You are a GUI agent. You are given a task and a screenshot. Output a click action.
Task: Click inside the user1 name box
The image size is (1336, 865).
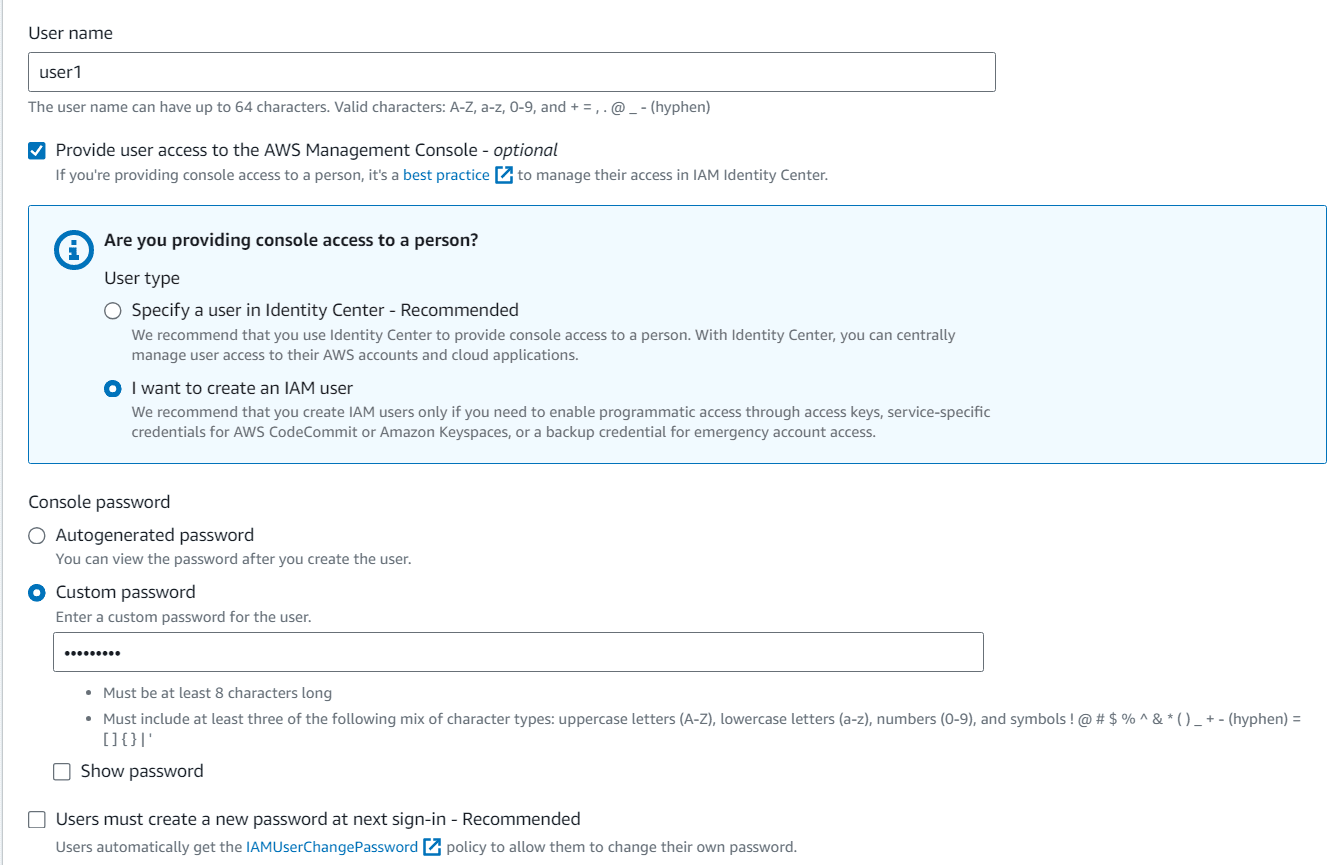tap(512, 72)
